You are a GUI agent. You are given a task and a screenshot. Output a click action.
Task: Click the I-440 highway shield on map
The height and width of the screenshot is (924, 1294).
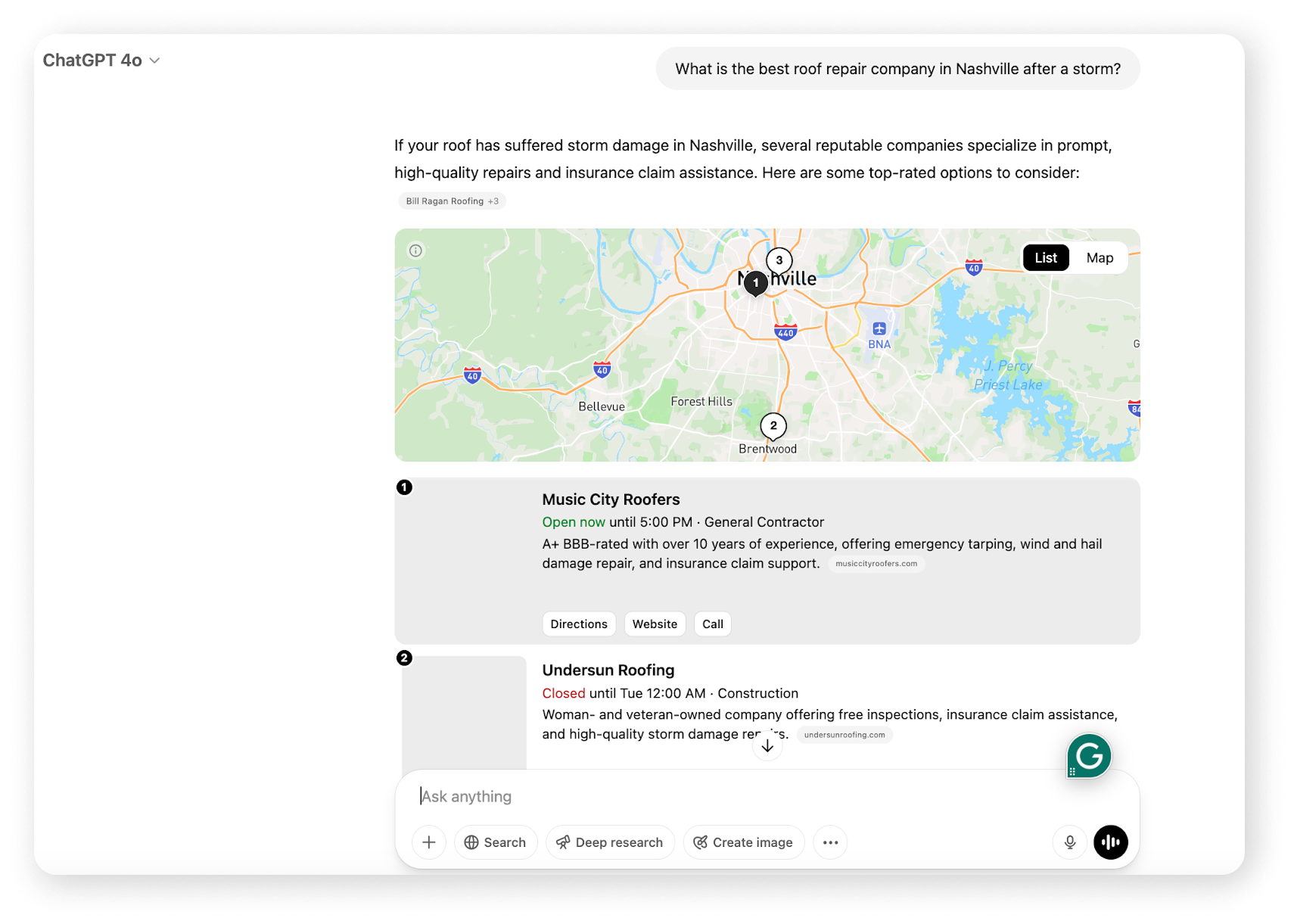[x=785, y=332]
